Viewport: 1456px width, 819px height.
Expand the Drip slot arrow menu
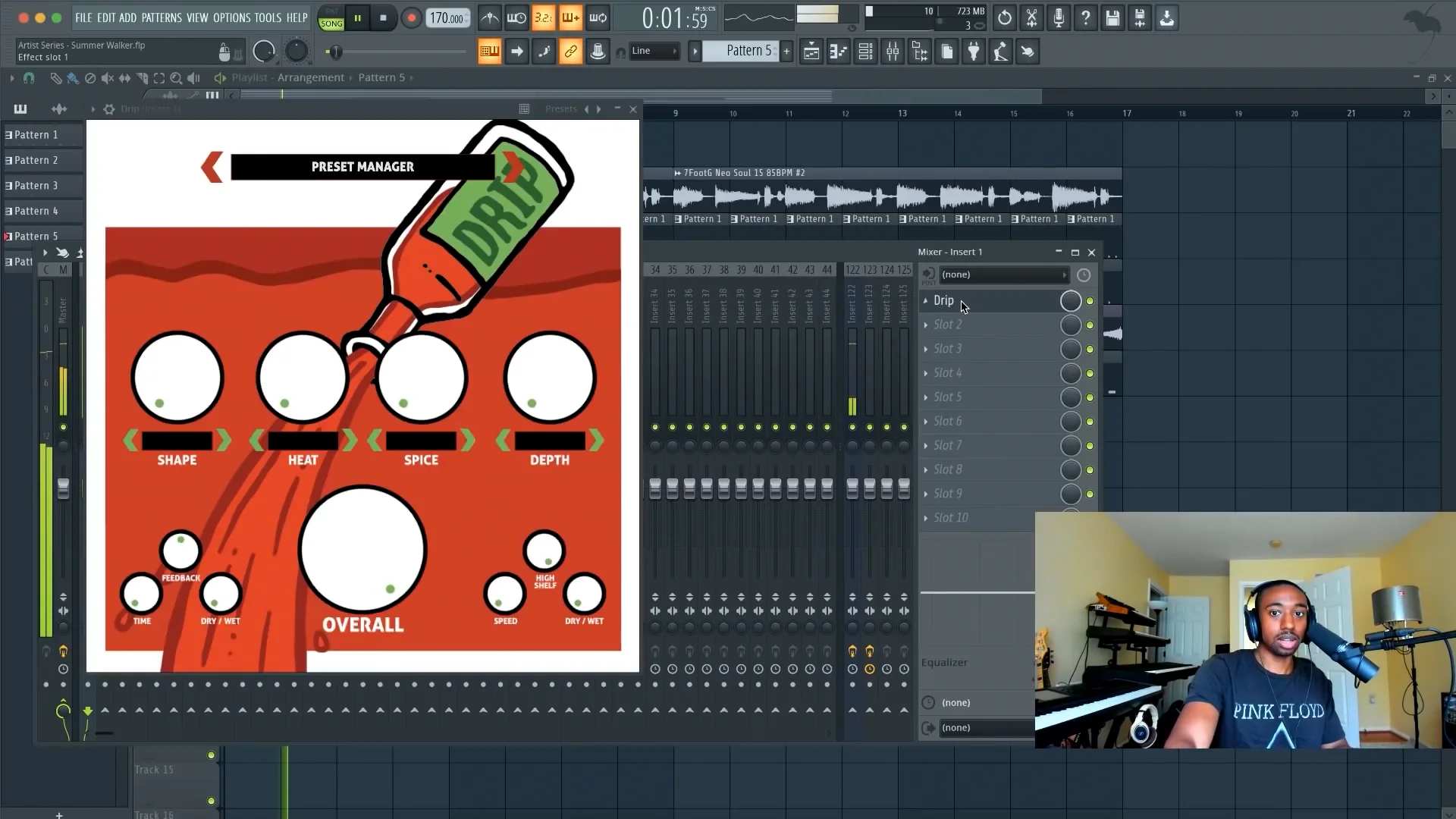(x=925, y=301)
